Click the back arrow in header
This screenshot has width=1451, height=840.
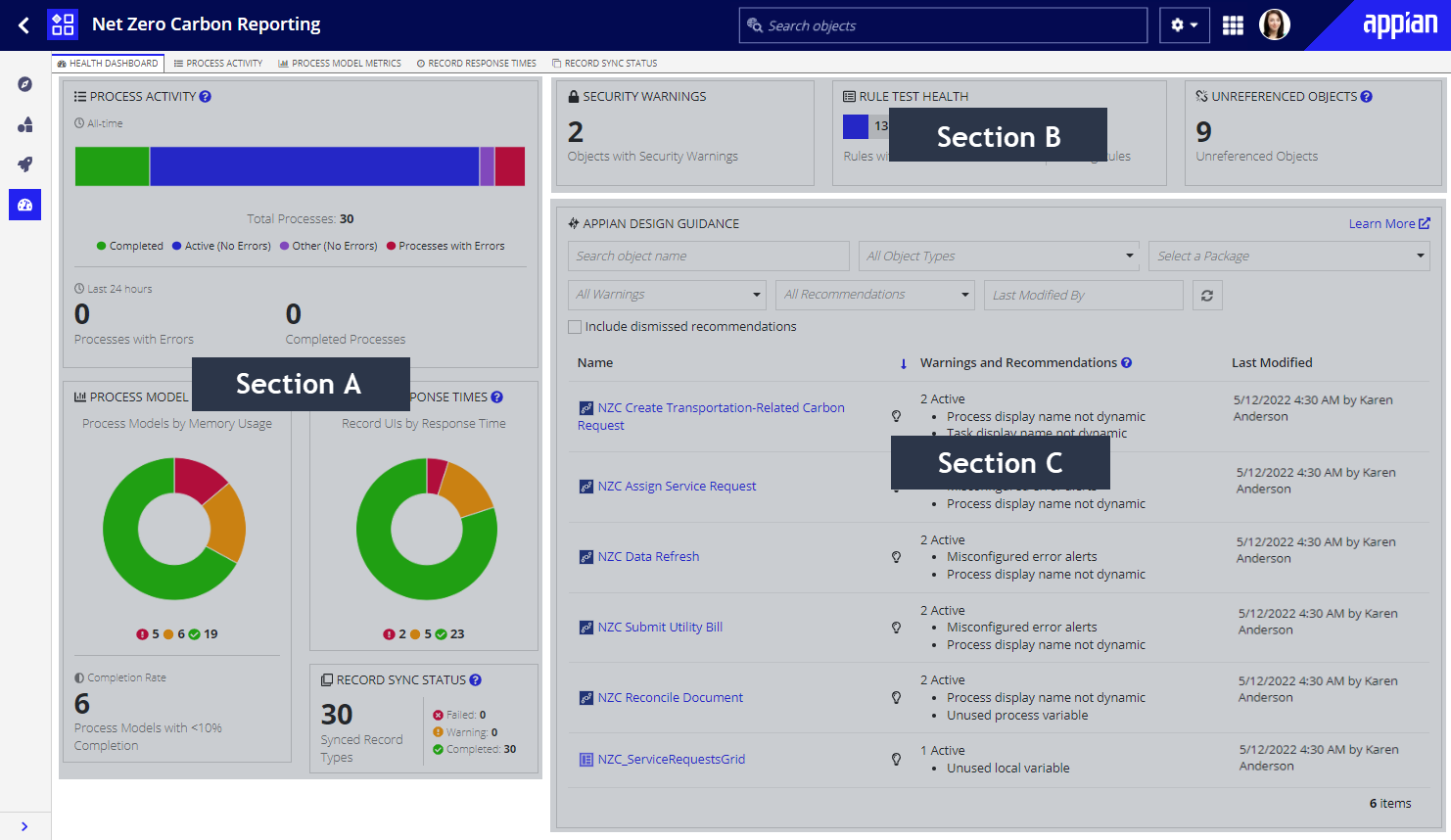click(24, 25)
